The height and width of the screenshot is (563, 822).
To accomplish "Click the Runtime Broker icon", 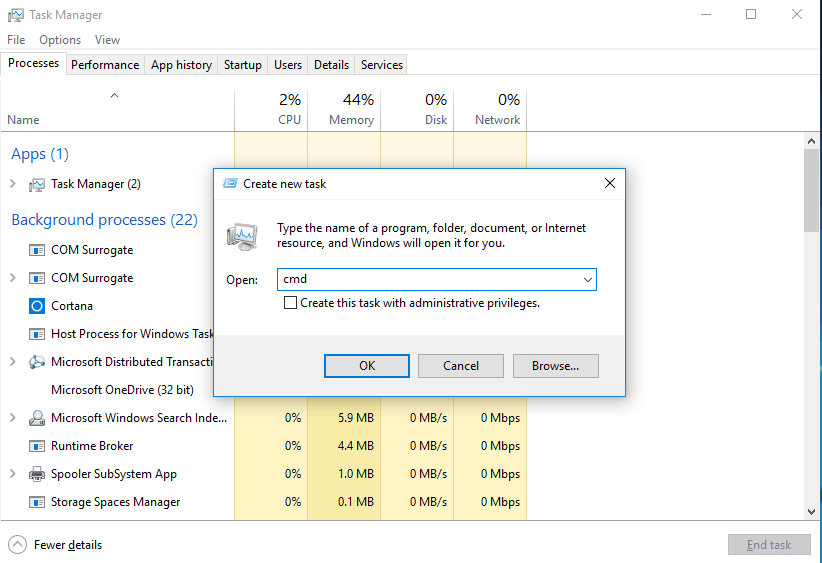I will (x=37, y=446).
